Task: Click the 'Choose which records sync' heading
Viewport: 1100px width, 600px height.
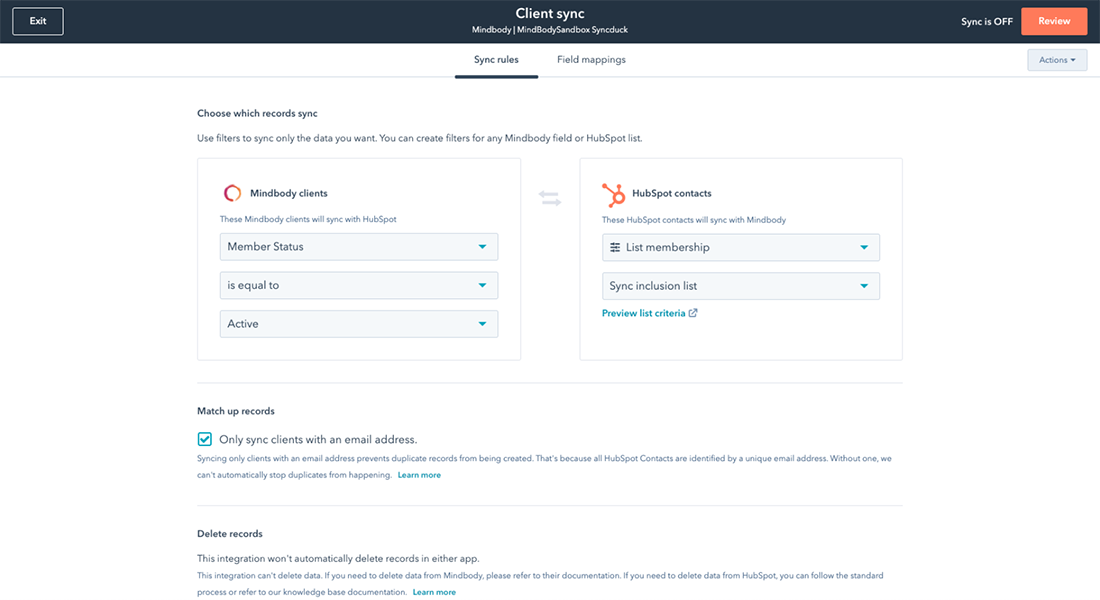Action: click(x=257, y=113)
